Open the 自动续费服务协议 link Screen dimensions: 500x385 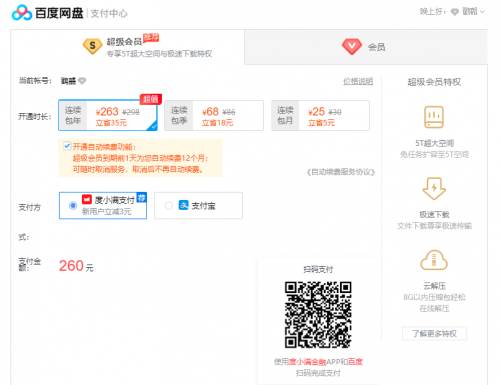pyautogui.click(x=341, y=172)
